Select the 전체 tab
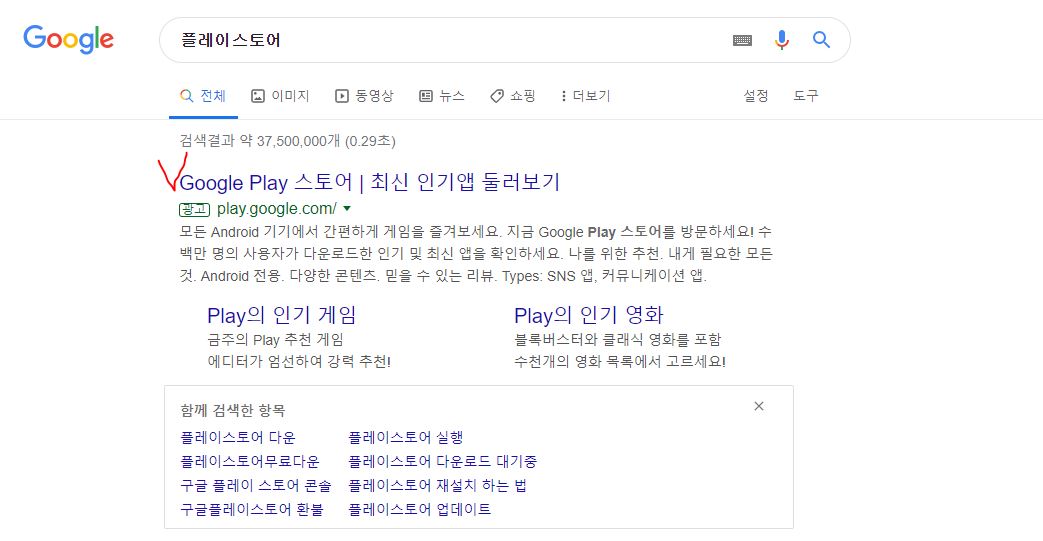 (x=204, y=96)
